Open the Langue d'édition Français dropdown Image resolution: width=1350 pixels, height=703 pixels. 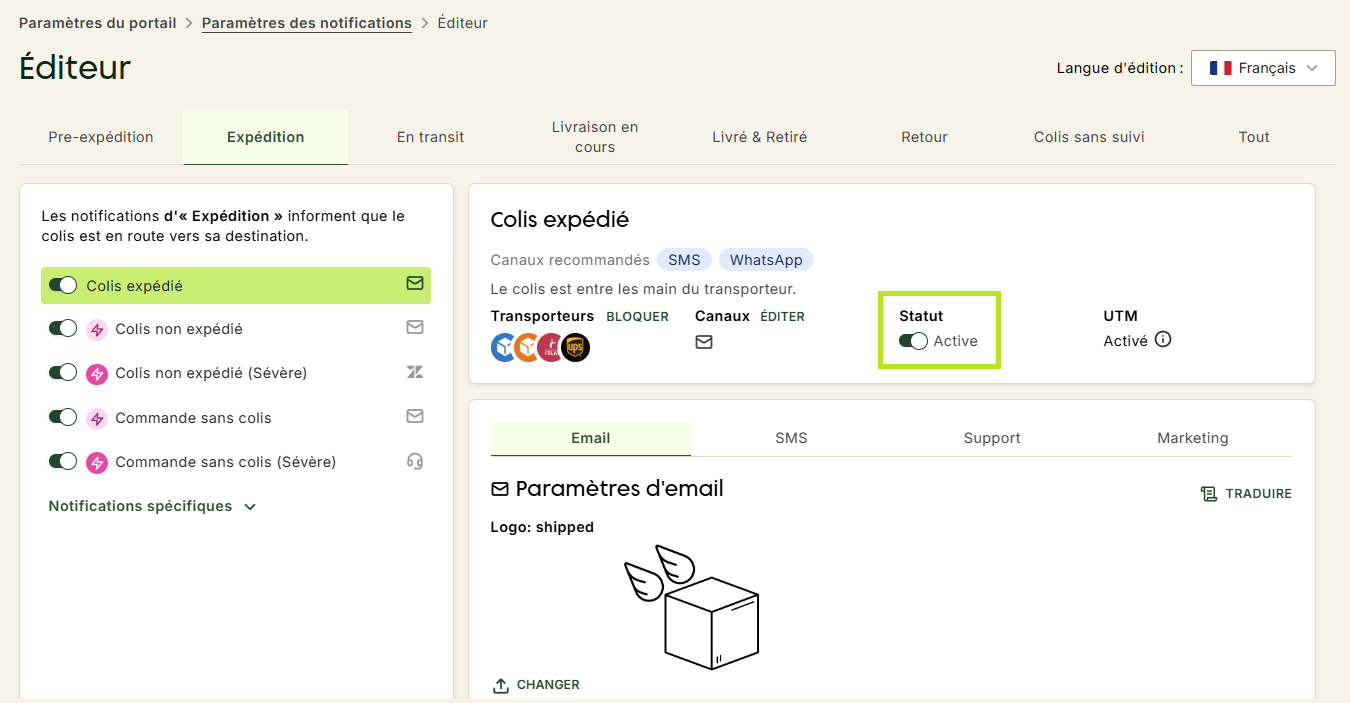(1263, 68)
